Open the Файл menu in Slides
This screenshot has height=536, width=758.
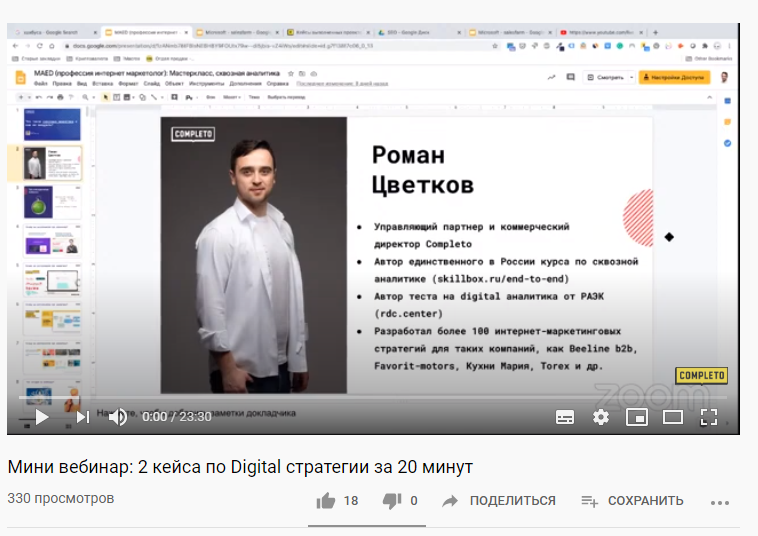point(41,84)
